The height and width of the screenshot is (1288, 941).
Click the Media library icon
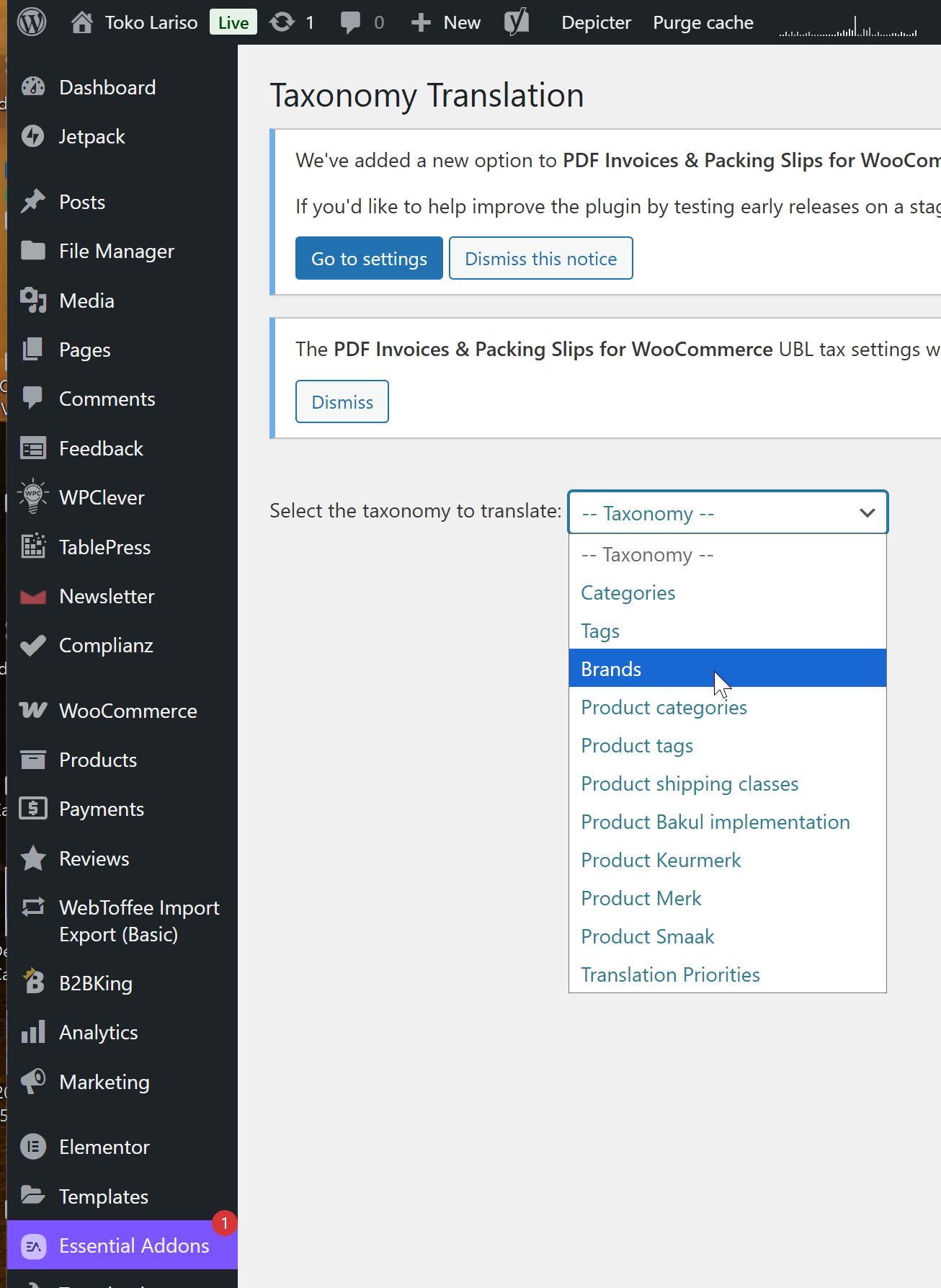point(33,301)
